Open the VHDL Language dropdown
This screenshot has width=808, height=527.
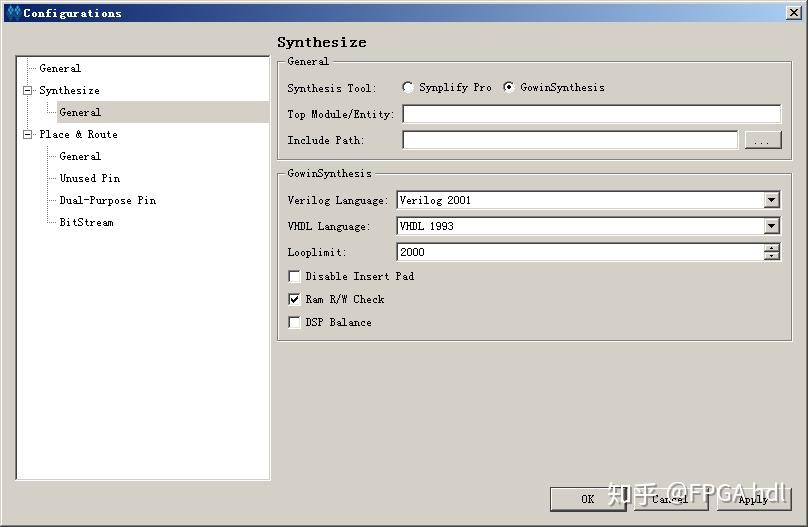tap(771, 226)
